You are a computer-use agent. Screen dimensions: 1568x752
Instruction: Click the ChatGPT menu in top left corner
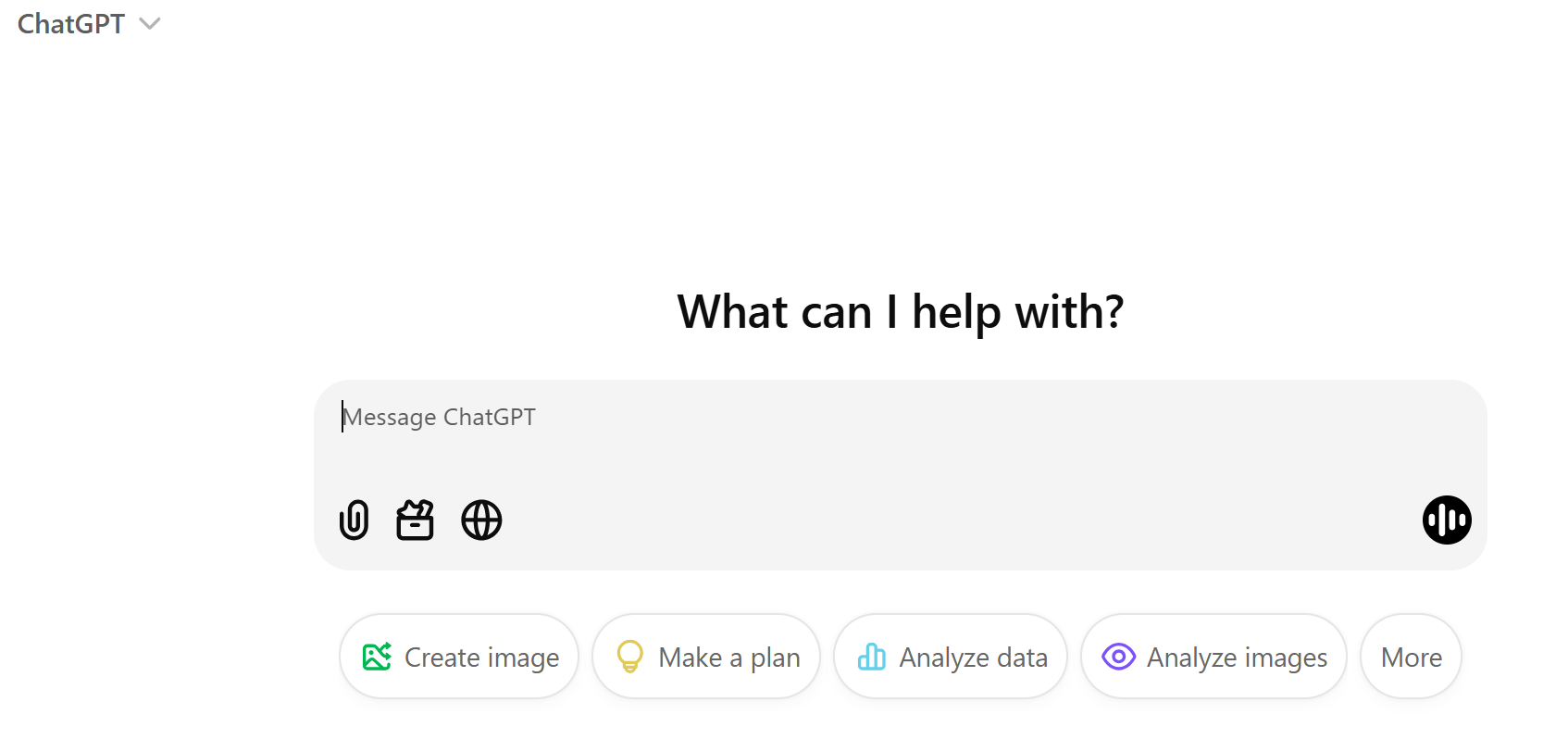(x=70, y=23)
